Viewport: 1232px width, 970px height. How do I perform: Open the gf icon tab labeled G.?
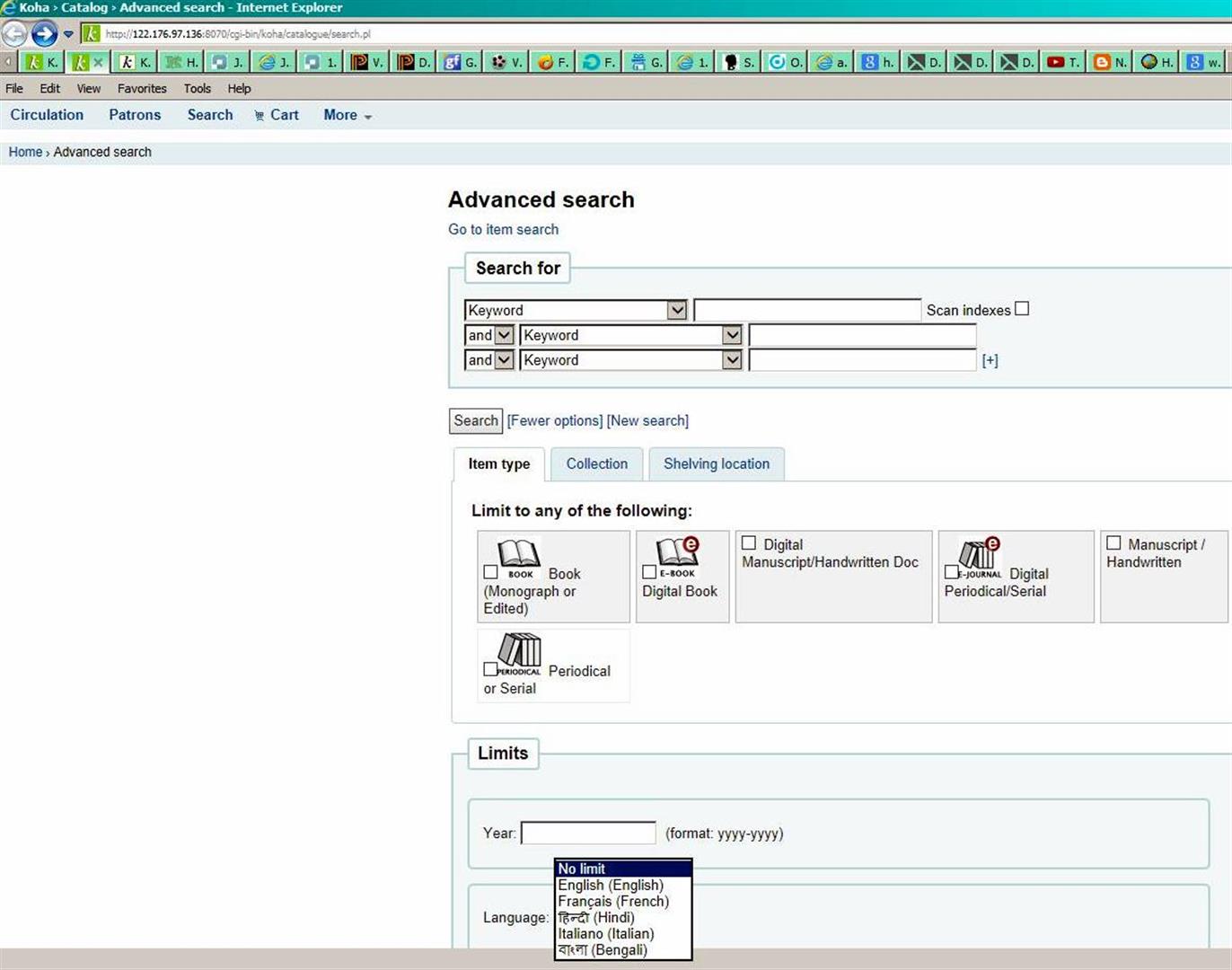pyautogui.click(x=461, y=62)
